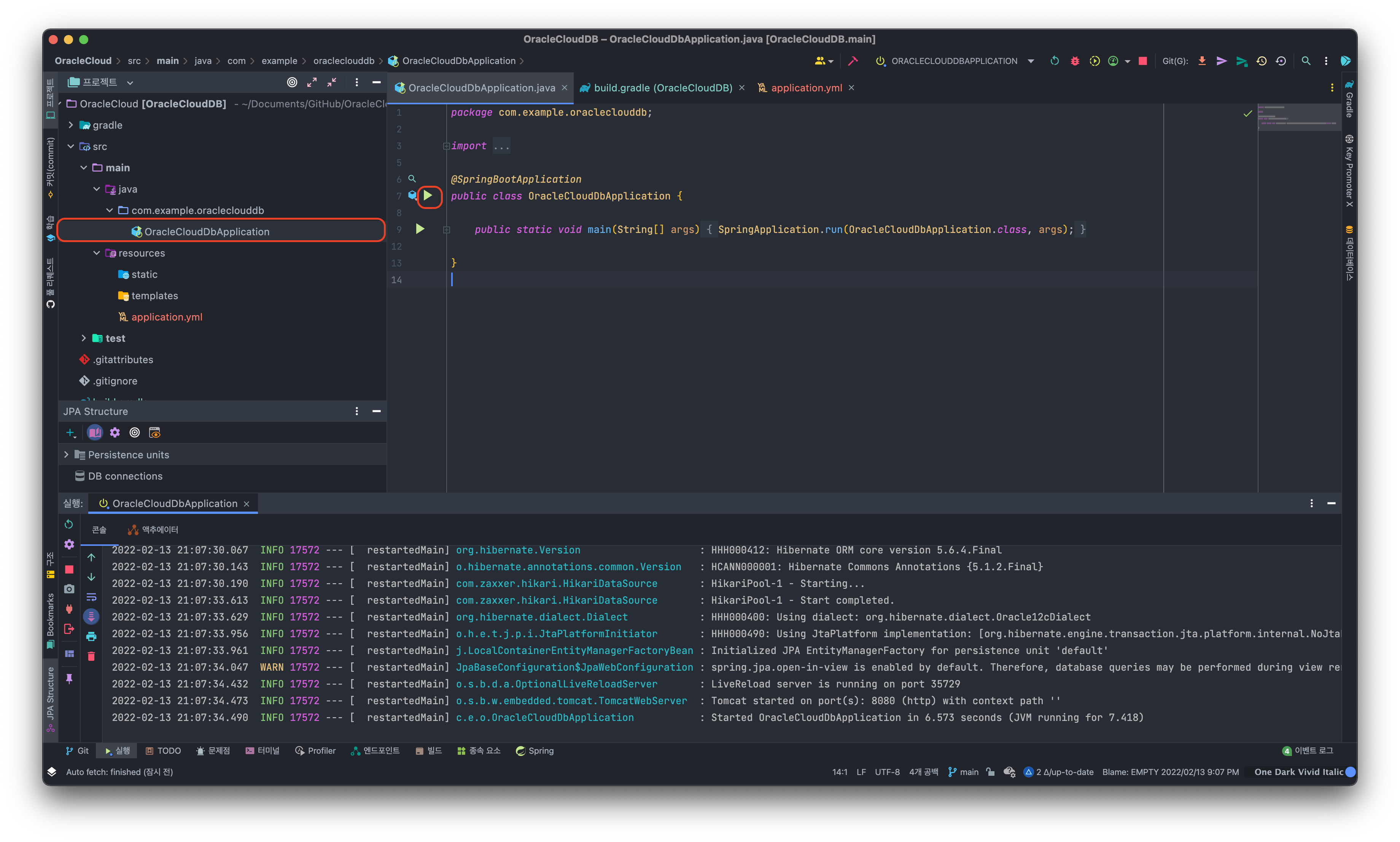The width and height of the screenshot is (1400, 842).
Task: Click the Search Everywhere magnifier icon
Action: coord(1306,61)
